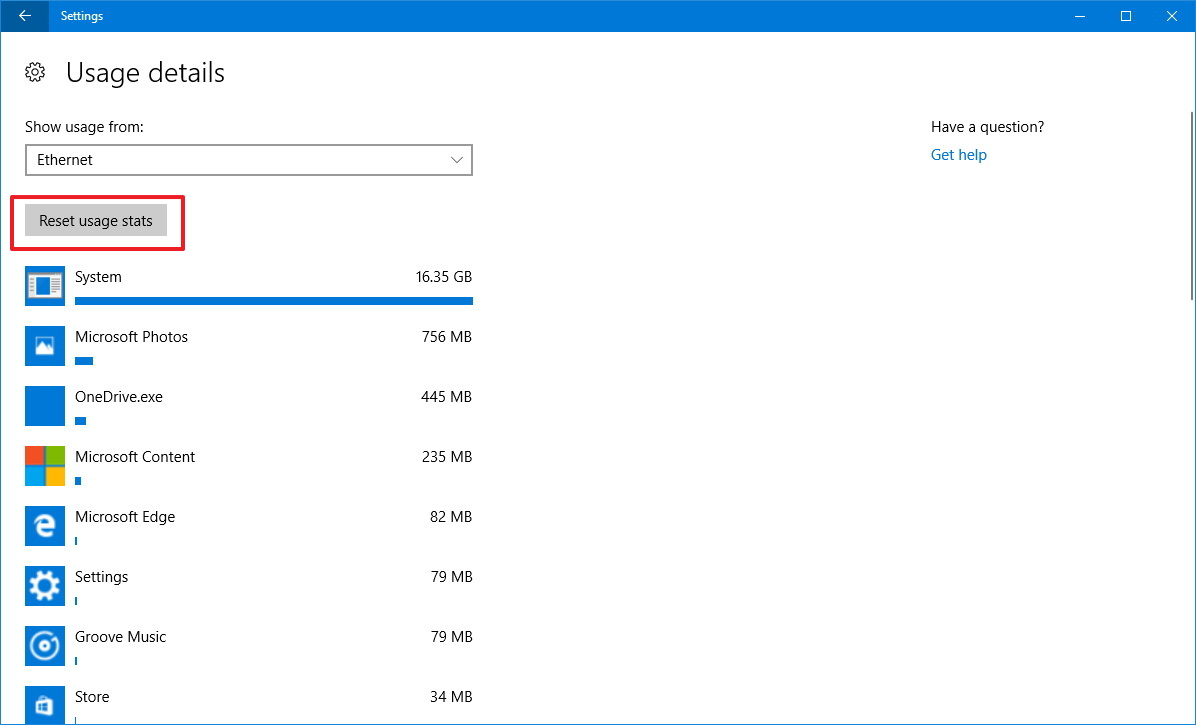The width and height of the screenshot is (1196, 725).
Task: Select the Groove Music icon
Action: pyautogui.click(x=45, y=646)
